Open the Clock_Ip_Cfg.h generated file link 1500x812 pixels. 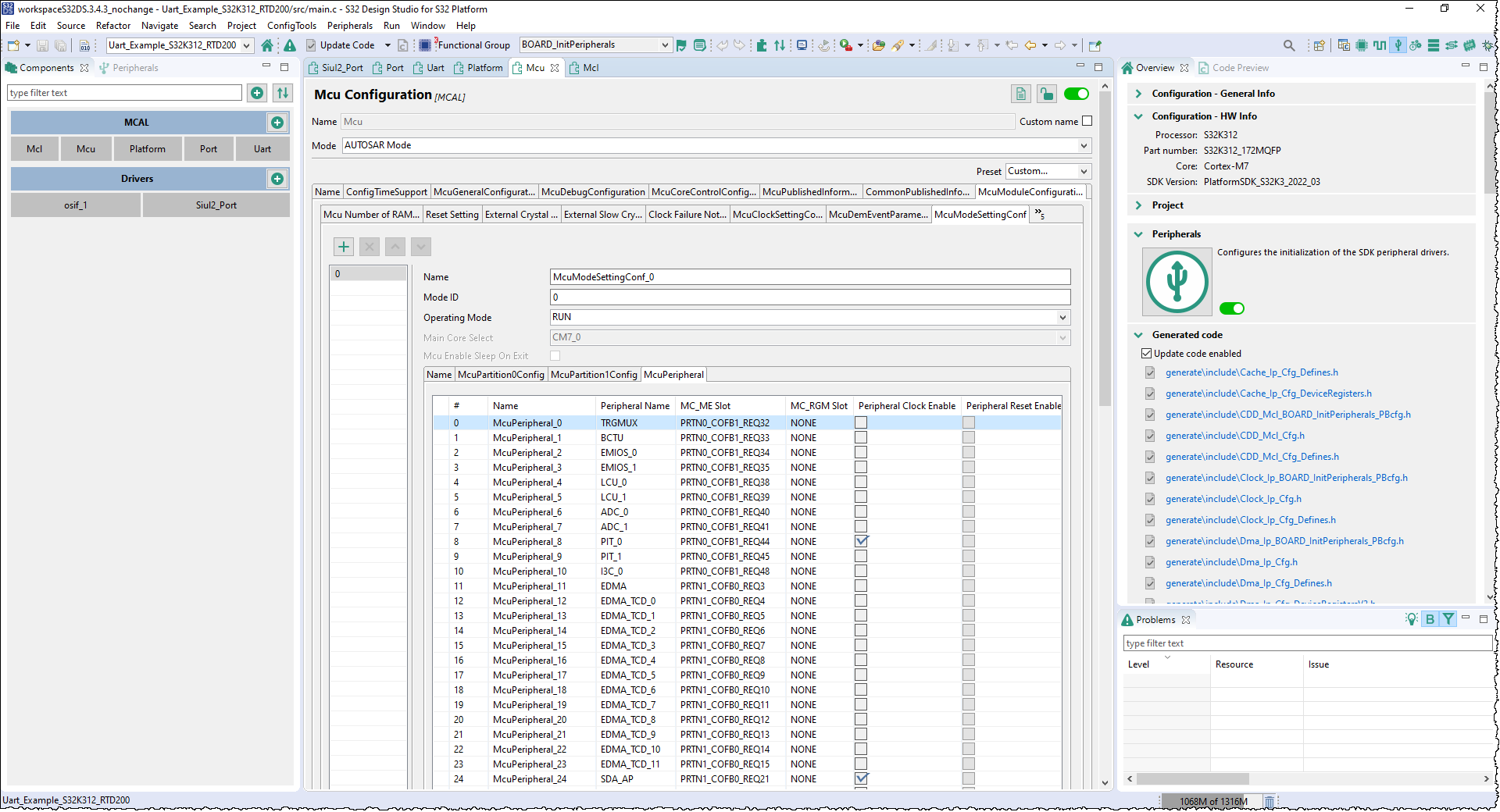click(1233, 499)
